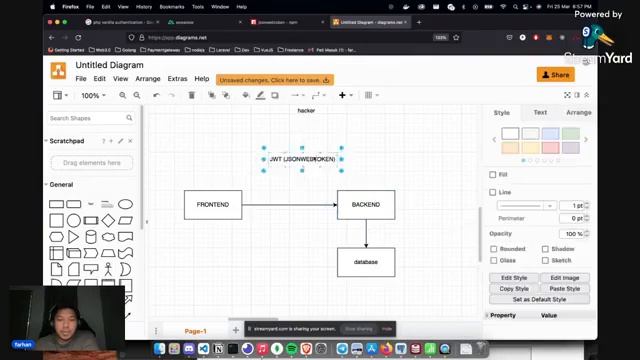
Task: Enable the Line checkbox
Action: click(493, 192)
